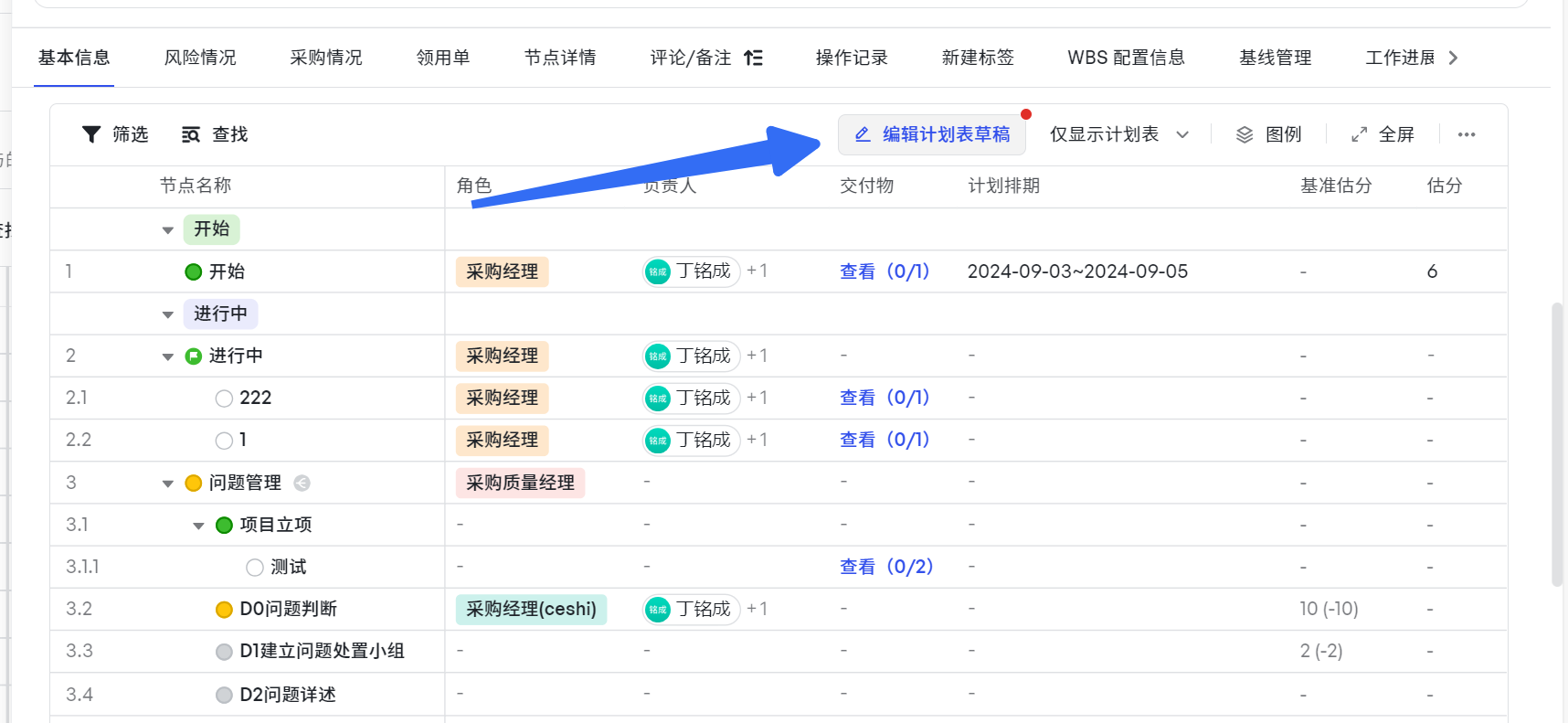Go to the 节点详情 tab
The image size is (1568, 723).
pos(560,58)
